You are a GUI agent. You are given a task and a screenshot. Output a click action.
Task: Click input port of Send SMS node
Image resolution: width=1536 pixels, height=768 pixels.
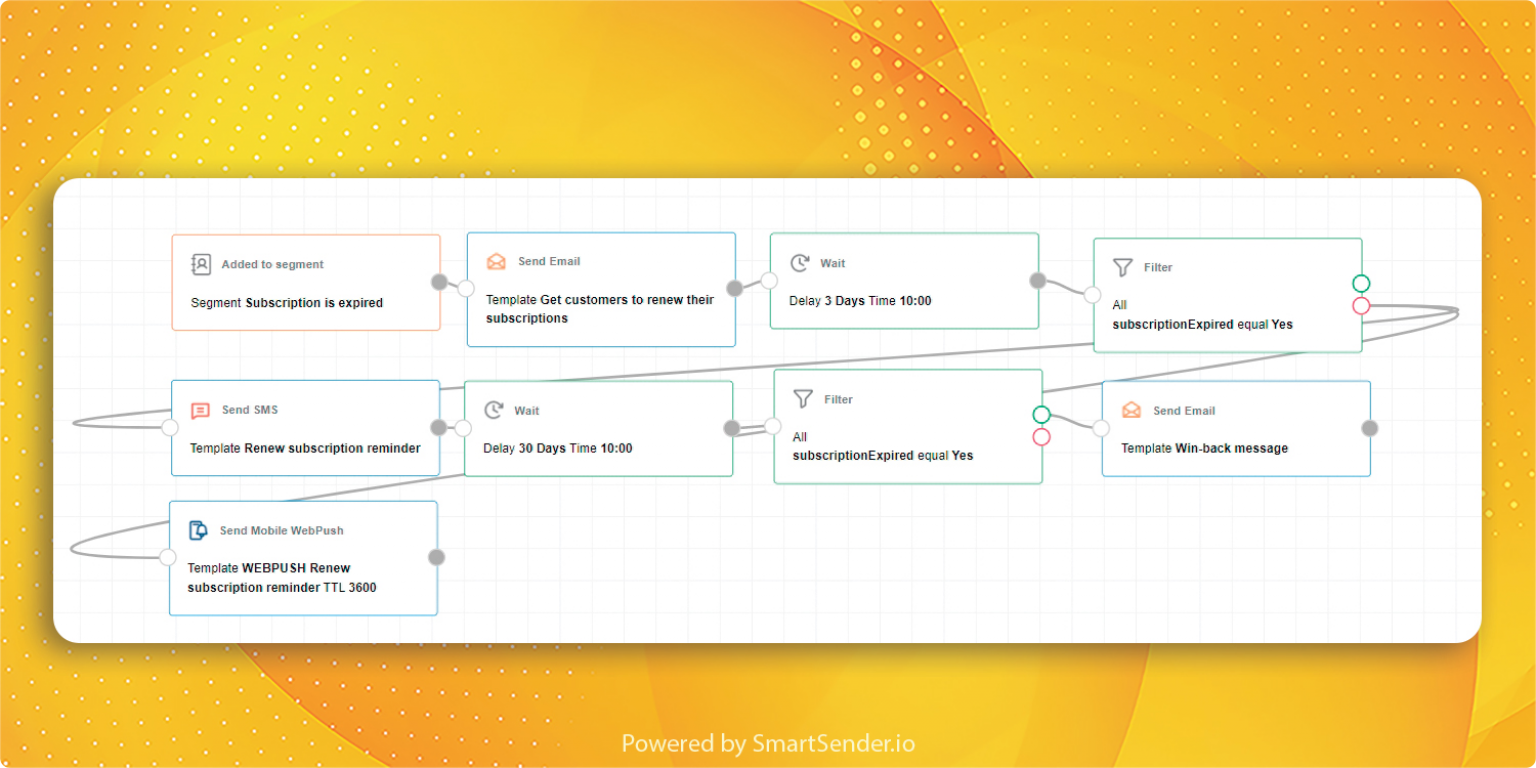[x=170, y=427]
